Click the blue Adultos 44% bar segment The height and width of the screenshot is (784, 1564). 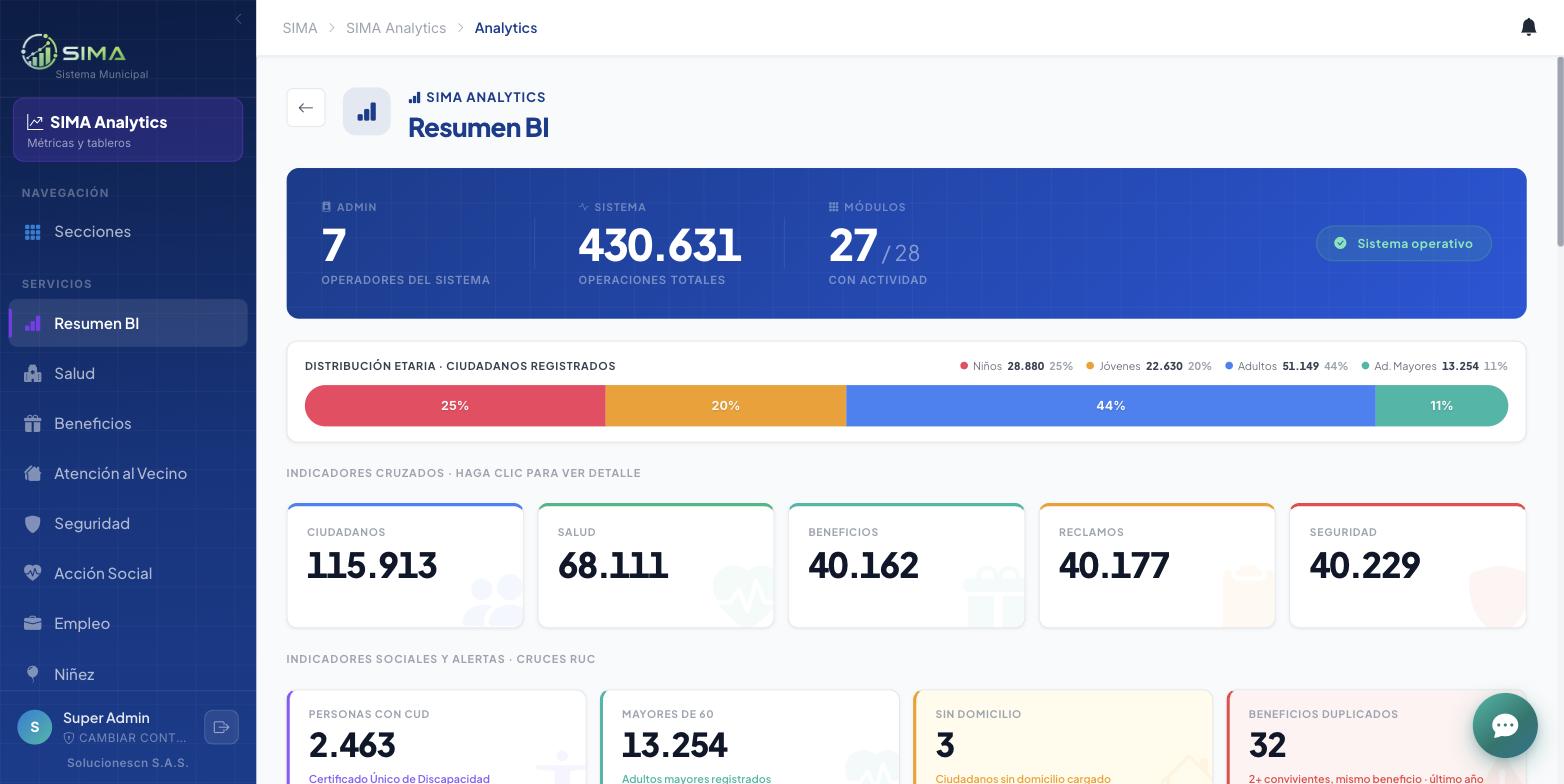(x=1110, y=406)
